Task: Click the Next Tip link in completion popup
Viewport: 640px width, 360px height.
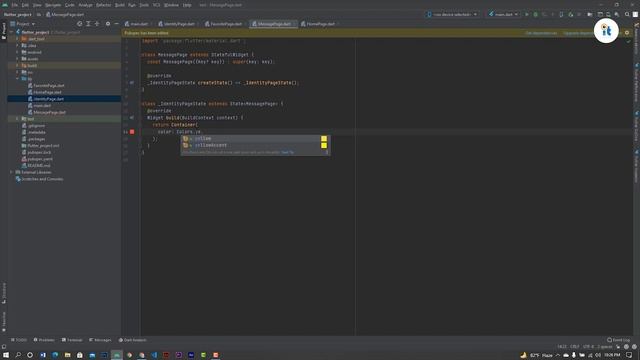Action: click(287, 152)
